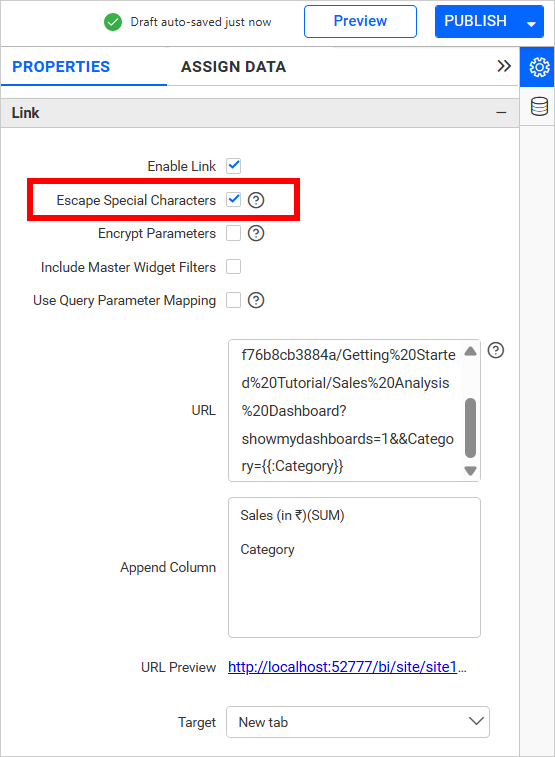
Task: Collapse the Link section with minus icon
Action: pyautogui.click(x=501, y=112)
